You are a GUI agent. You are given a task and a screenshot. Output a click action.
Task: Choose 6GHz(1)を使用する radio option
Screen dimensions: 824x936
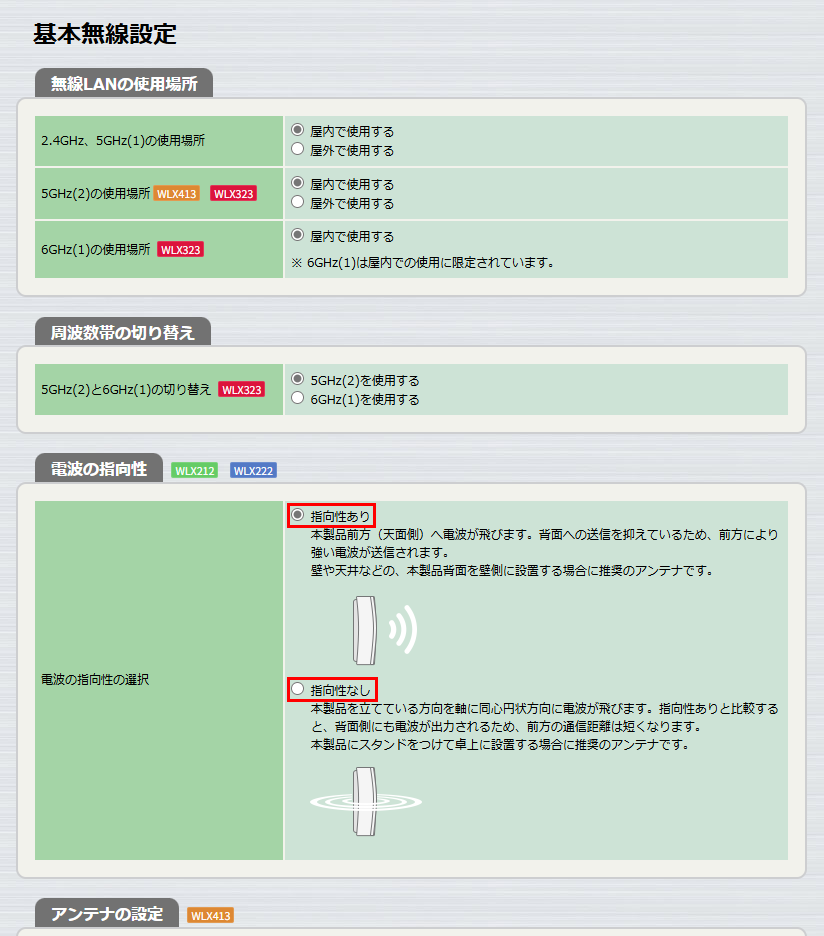(295, 398)
